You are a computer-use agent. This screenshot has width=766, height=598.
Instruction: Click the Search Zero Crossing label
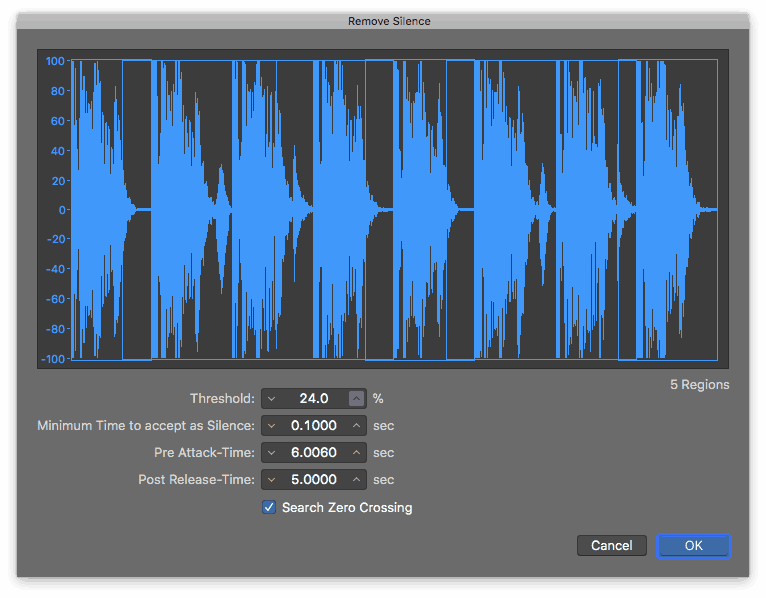(x=346, y=508)
